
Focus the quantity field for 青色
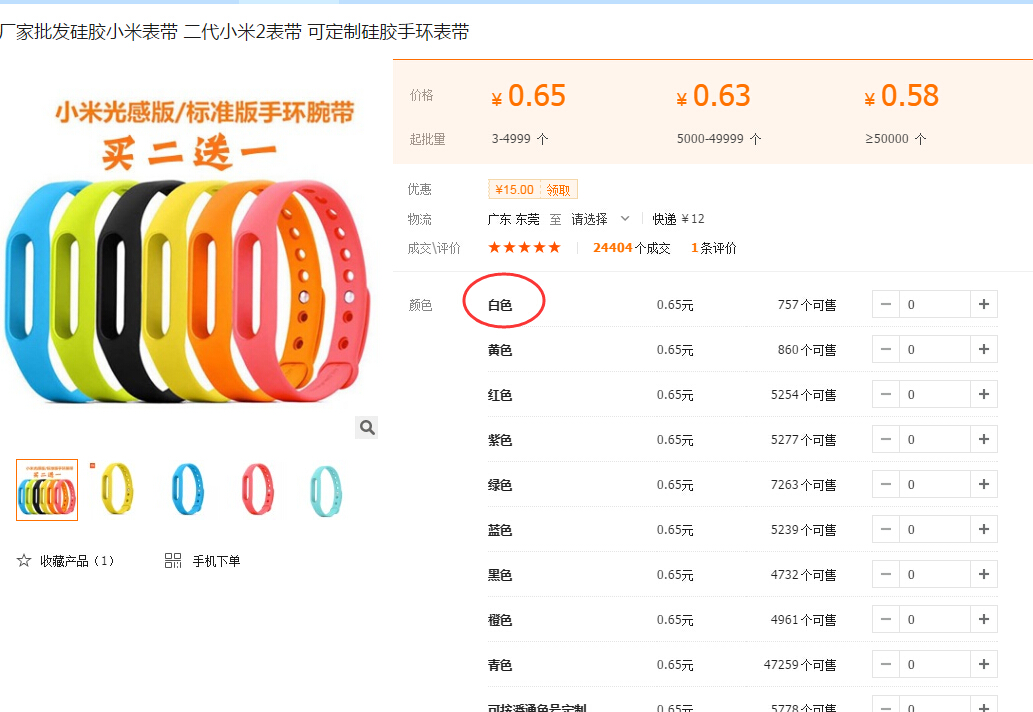935,664
